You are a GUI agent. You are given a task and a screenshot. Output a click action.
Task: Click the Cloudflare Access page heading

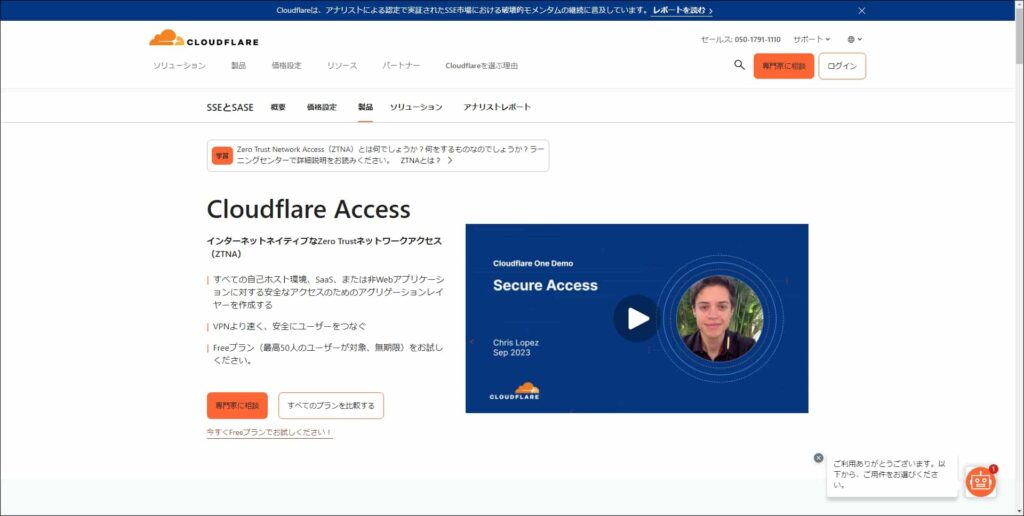[x=308, y=210]
